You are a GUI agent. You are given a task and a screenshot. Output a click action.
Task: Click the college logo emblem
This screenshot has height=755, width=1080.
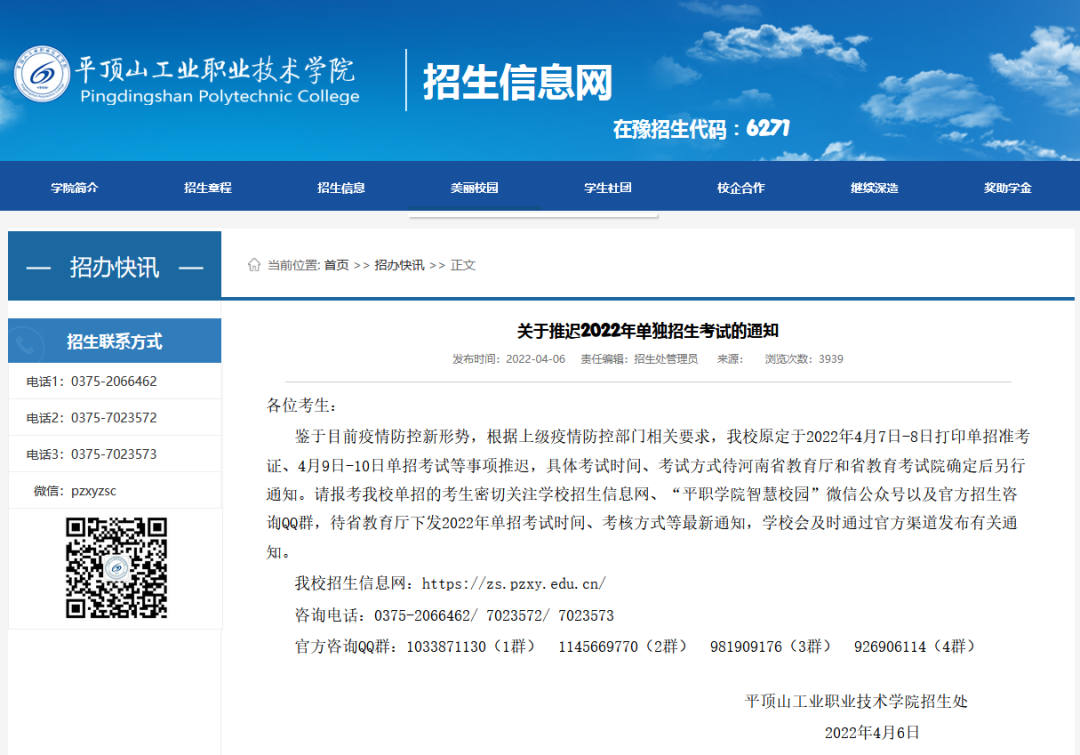[42, 78]
